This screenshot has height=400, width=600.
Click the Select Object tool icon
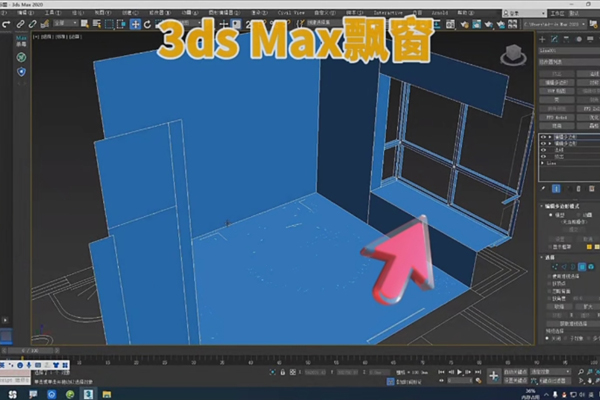pyautogui.click(x=85, y=24)
